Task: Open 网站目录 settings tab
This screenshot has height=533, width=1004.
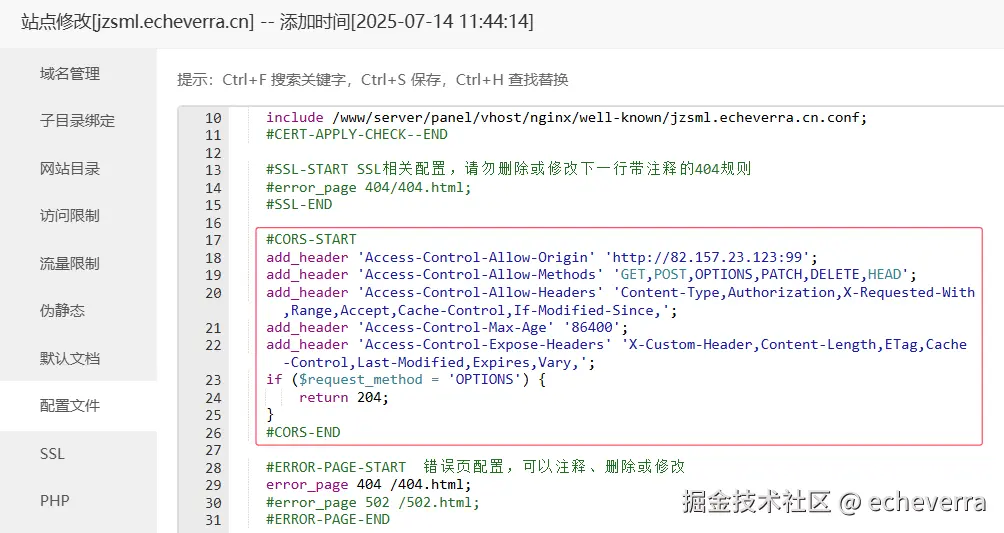Action: click(x=70, y=168)
